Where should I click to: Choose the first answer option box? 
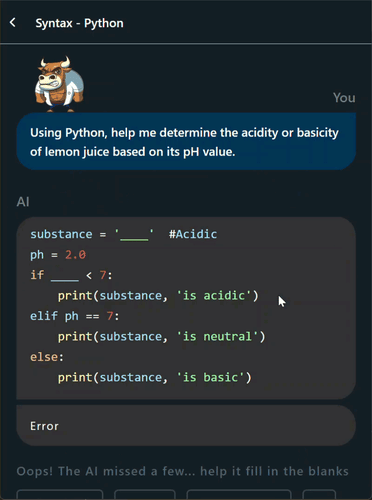point(60,494)
